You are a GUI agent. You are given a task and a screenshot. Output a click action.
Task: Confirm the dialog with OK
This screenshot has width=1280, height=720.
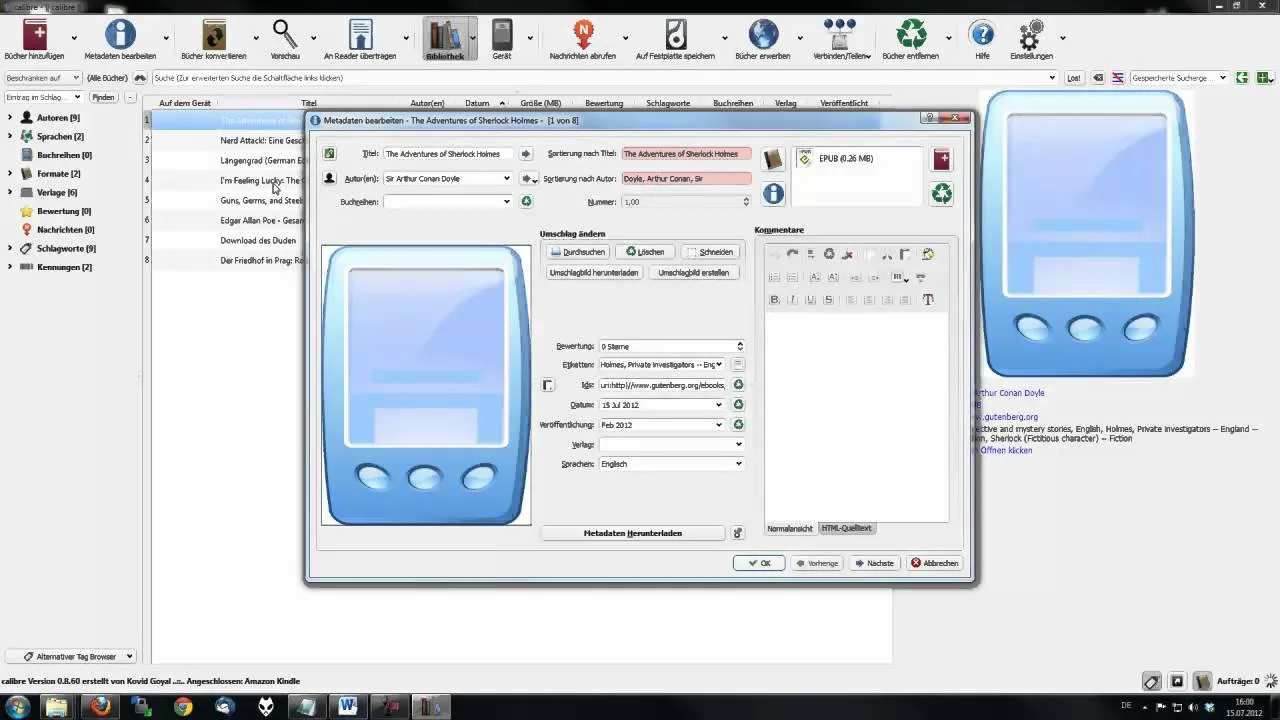click(x=759, y=563)
